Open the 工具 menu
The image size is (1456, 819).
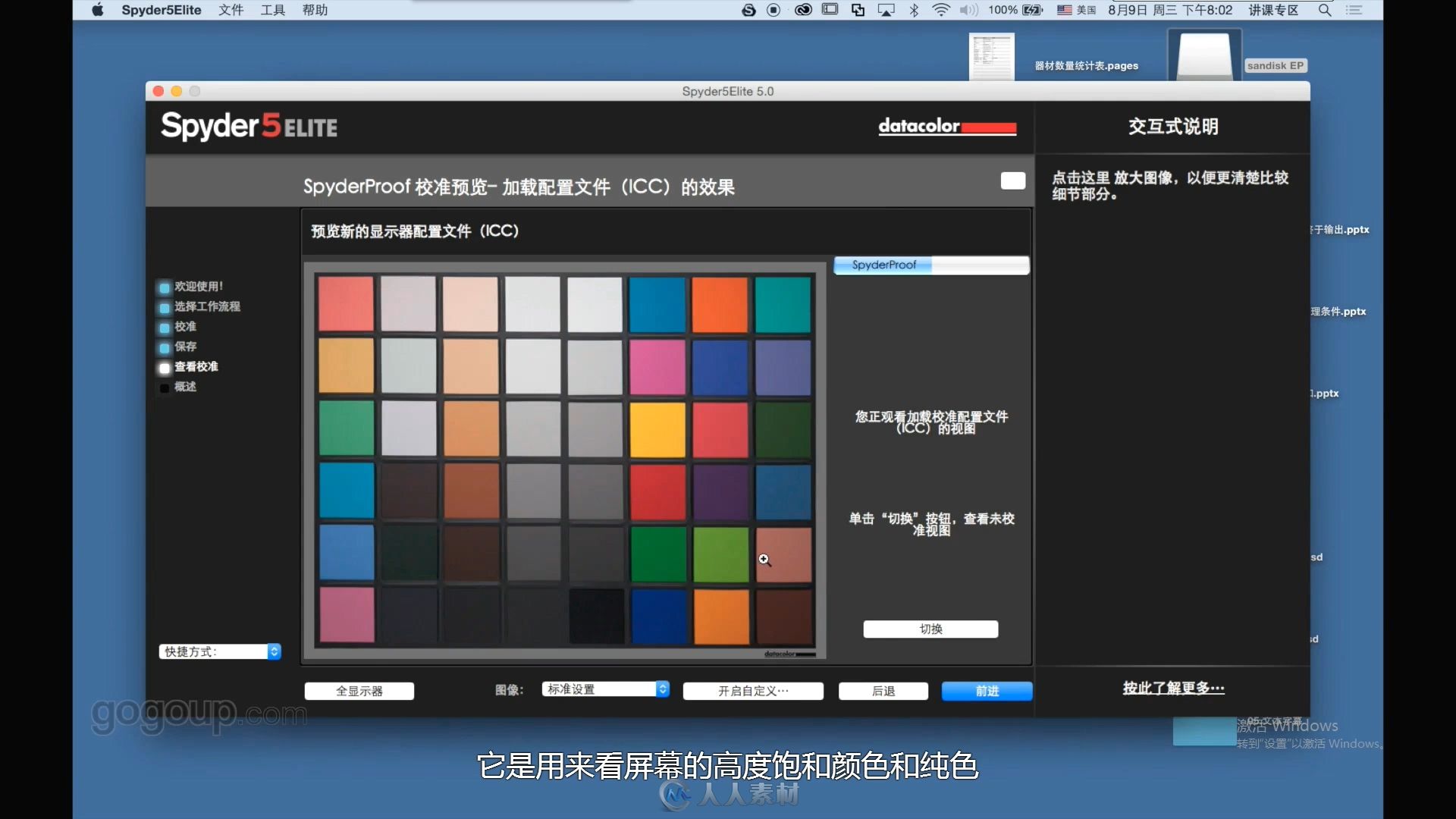273,10
